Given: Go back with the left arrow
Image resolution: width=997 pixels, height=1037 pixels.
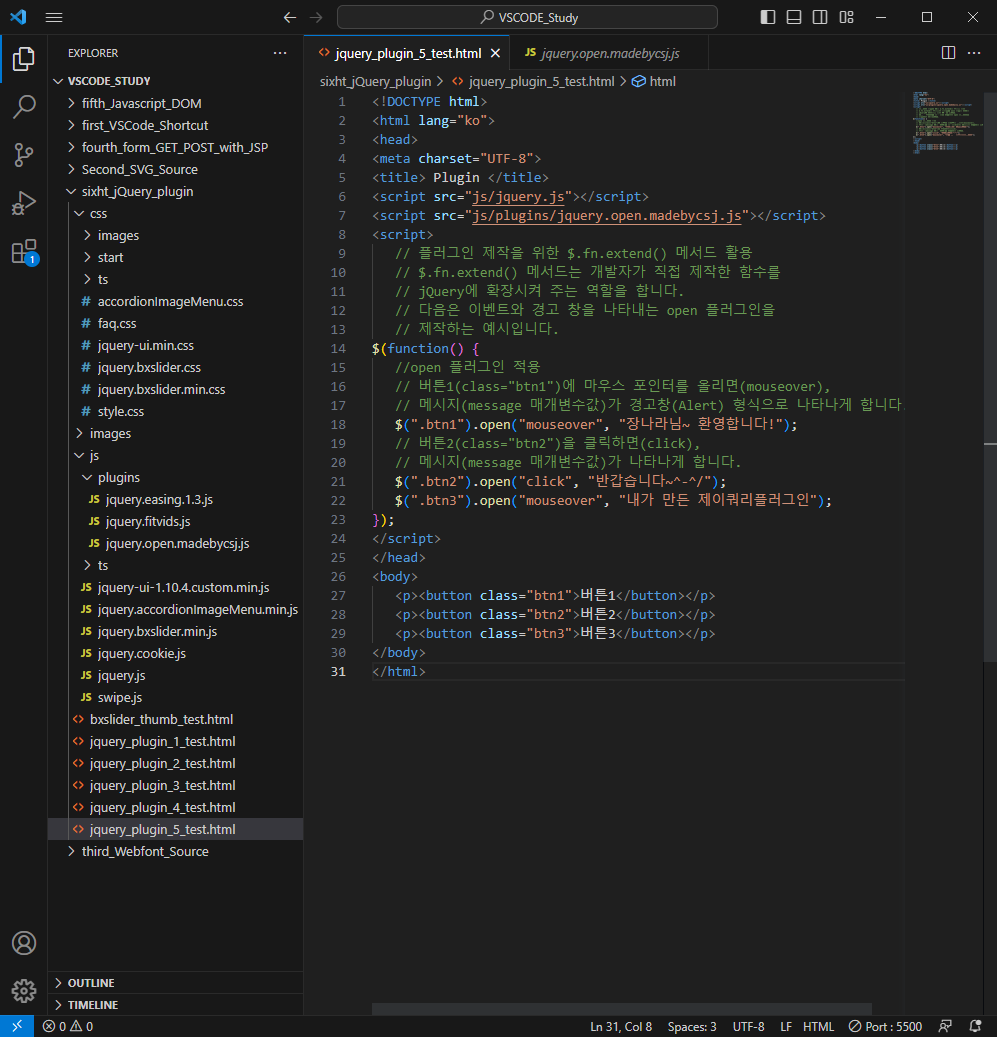Looking at the screenshot, I should point(290,17).
